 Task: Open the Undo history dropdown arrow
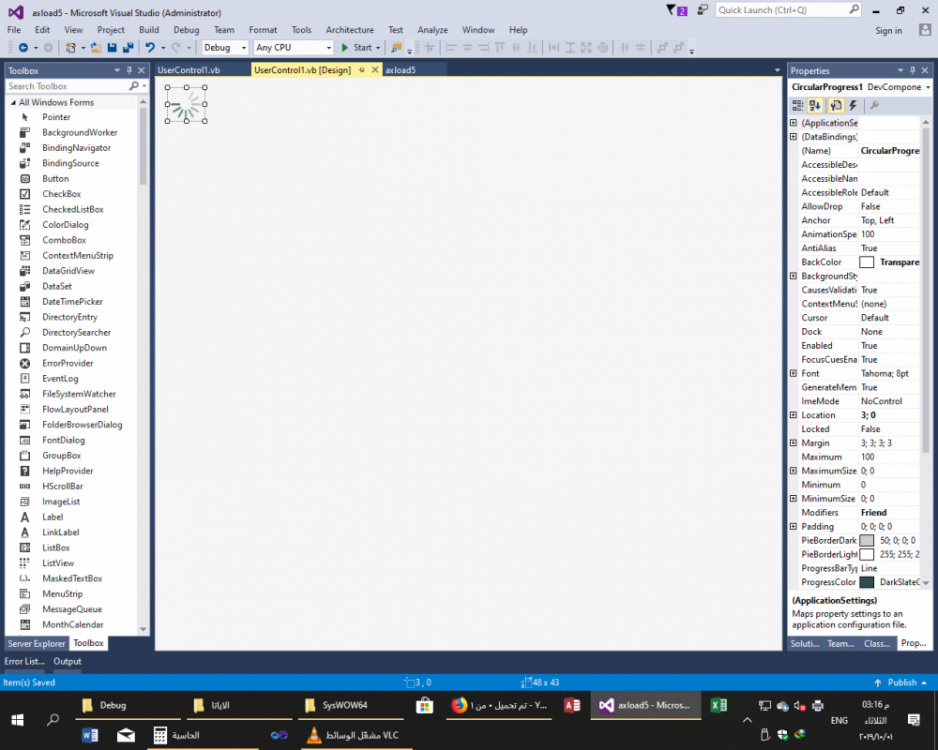pos(163,48)
